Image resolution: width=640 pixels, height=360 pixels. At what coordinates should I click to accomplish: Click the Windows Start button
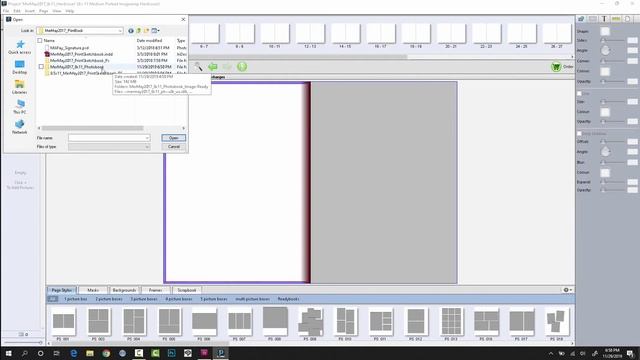click(x=8, y=353)
